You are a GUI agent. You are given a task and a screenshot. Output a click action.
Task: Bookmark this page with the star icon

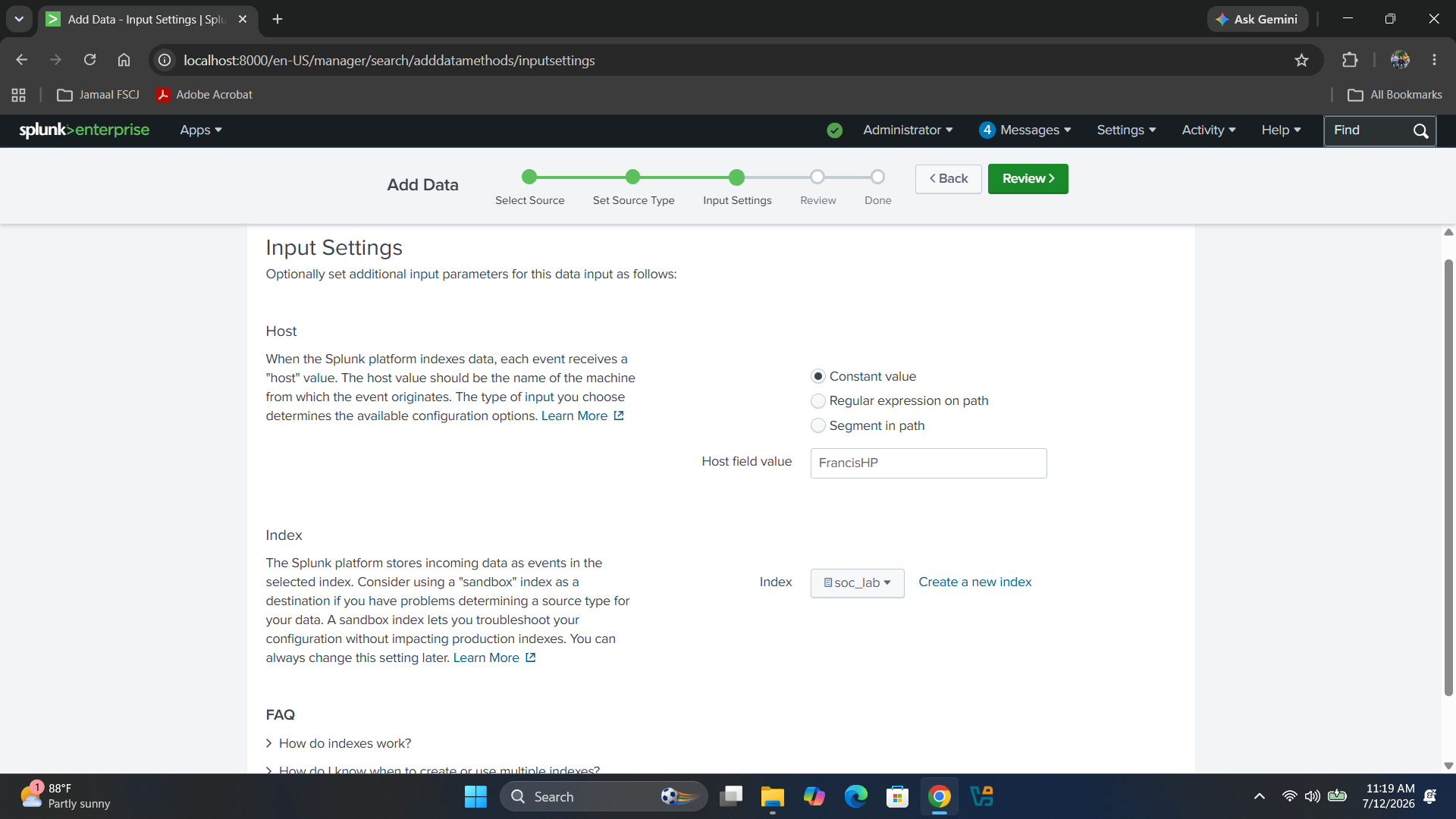[1301, 60]
